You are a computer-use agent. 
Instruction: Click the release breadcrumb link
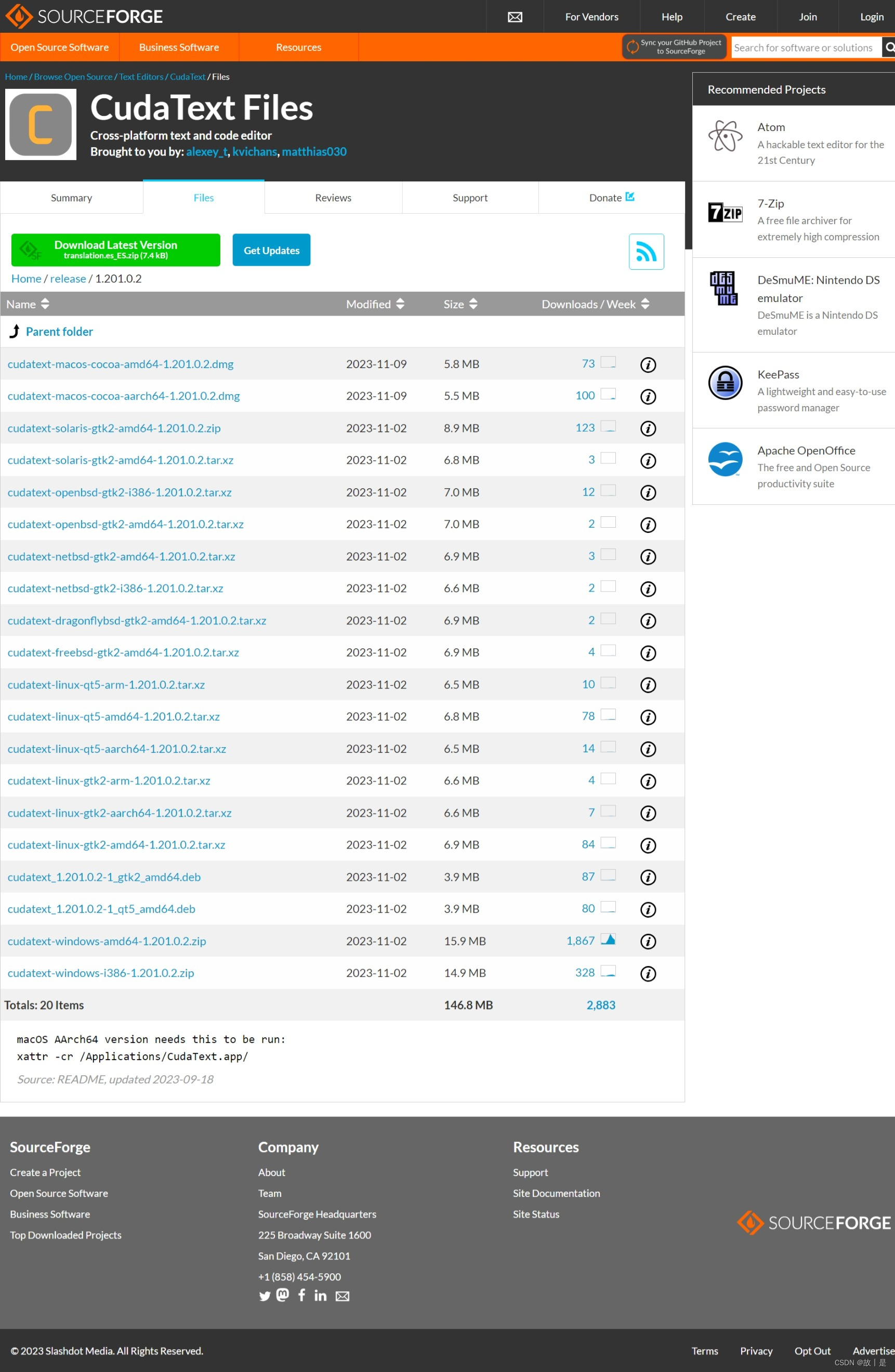(x=68, y=279)
